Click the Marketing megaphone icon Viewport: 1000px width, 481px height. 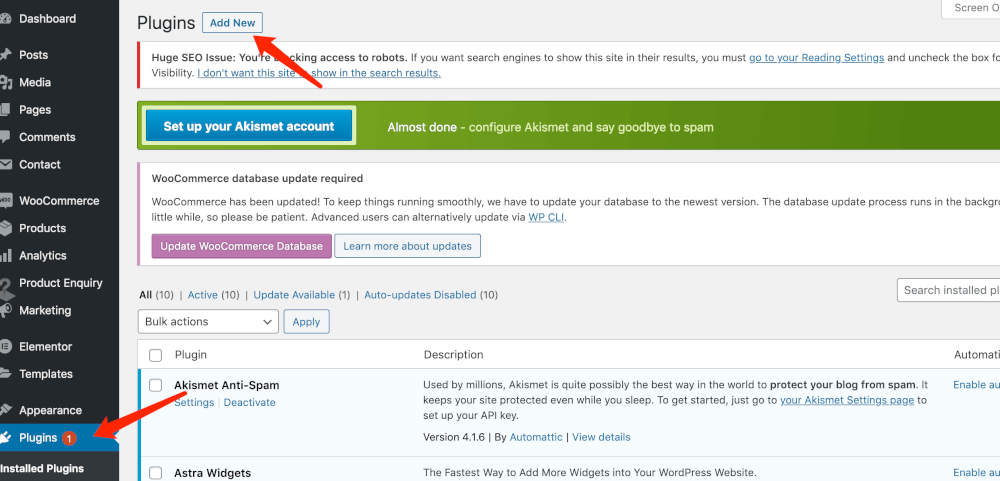click(5, 311)
